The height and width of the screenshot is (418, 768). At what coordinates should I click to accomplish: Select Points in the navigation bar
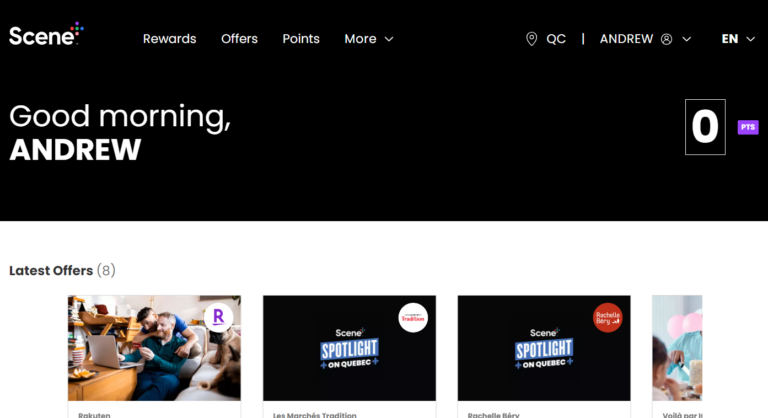point(301,39)
